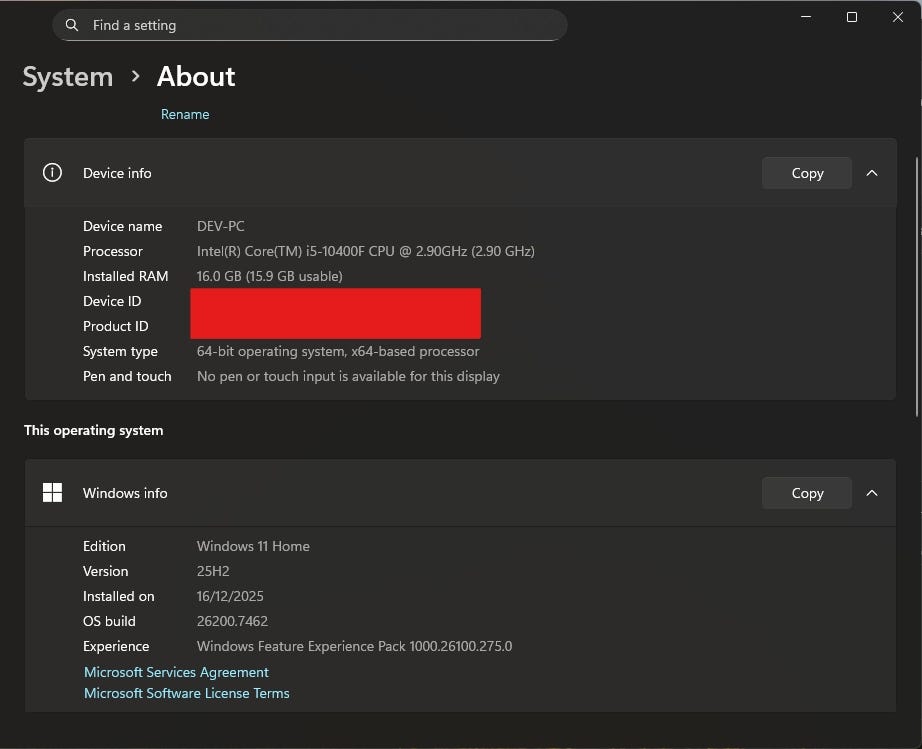This screenshot has width=922, height=749.
Task: Click the Windows info header label
Action: tap(125, 493)
